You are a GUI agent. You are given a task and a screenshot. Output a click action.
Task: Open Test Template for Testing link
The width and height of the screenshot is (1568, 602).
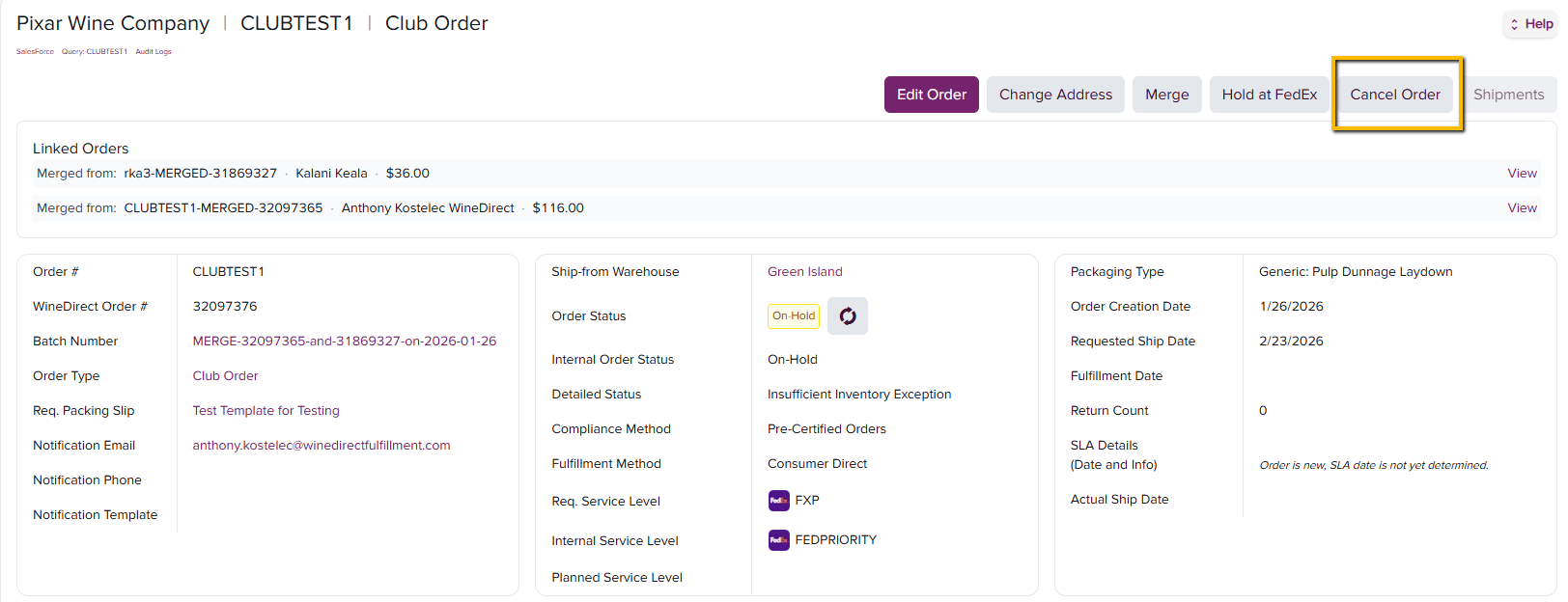point(266,411)
